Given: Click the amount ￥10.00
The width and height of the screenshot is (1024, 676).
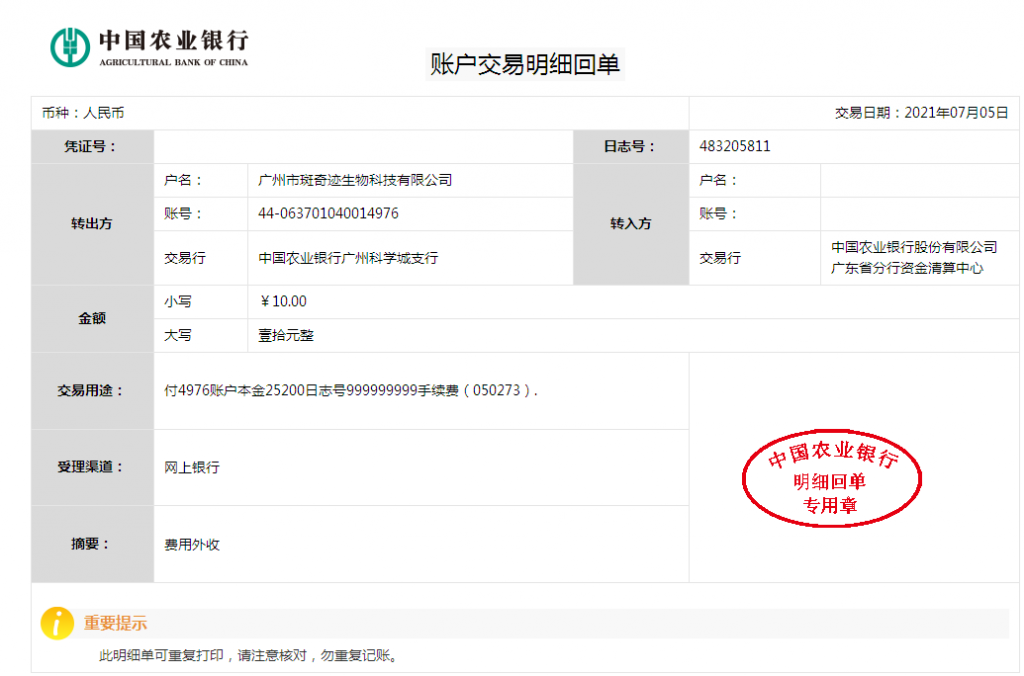Looking at the screenshot, I should pos(283,301).
